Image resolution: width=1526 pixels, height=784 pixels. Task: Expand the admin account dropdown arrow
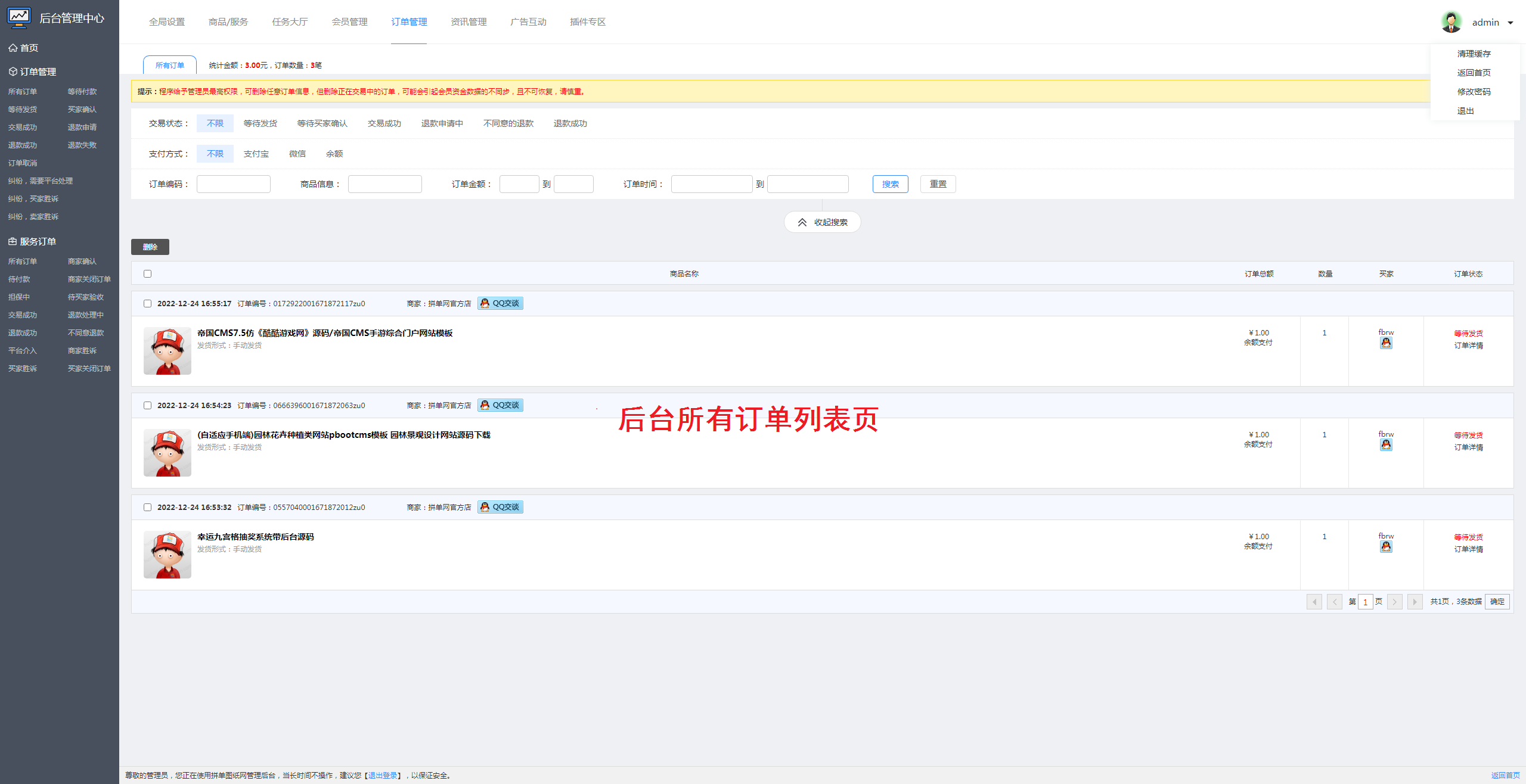pos(1511,23)
